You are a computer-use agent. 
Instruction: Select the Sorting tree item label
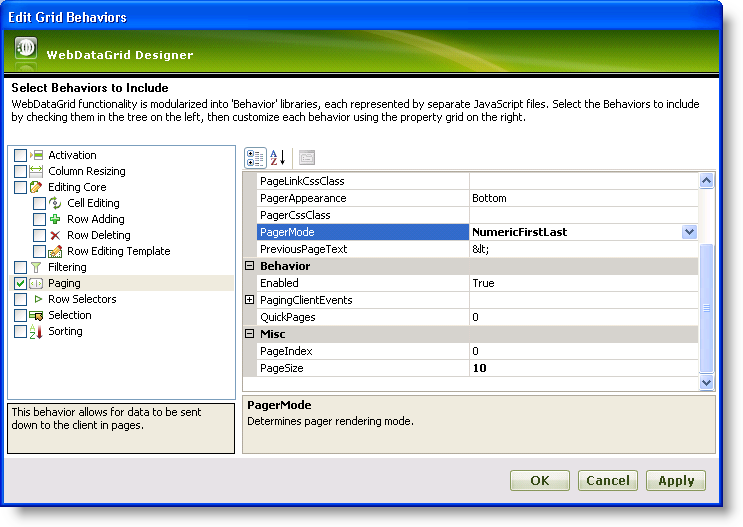pyautogui.click(x=65, y=331)
